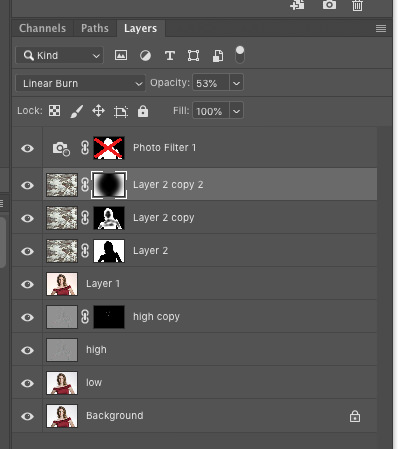
Task: Lock transparent pixels icon
Action: [54, 111]
